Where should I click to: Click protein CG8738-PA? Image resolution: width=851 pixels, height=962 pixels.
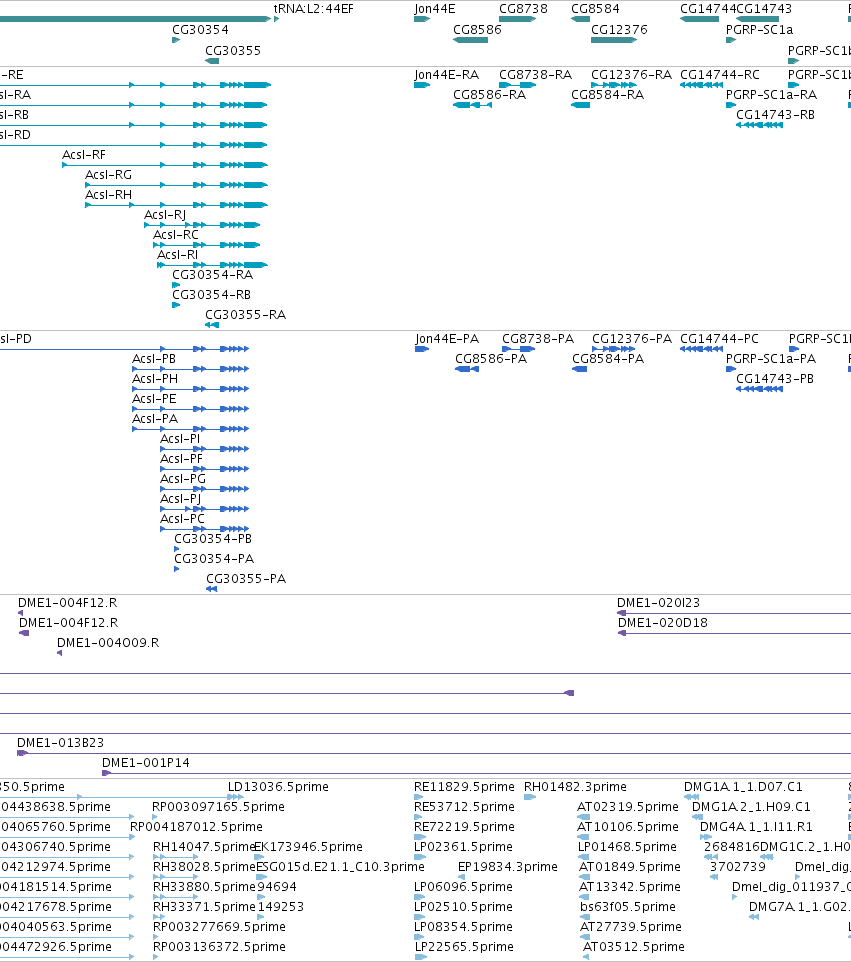(537, 339)
